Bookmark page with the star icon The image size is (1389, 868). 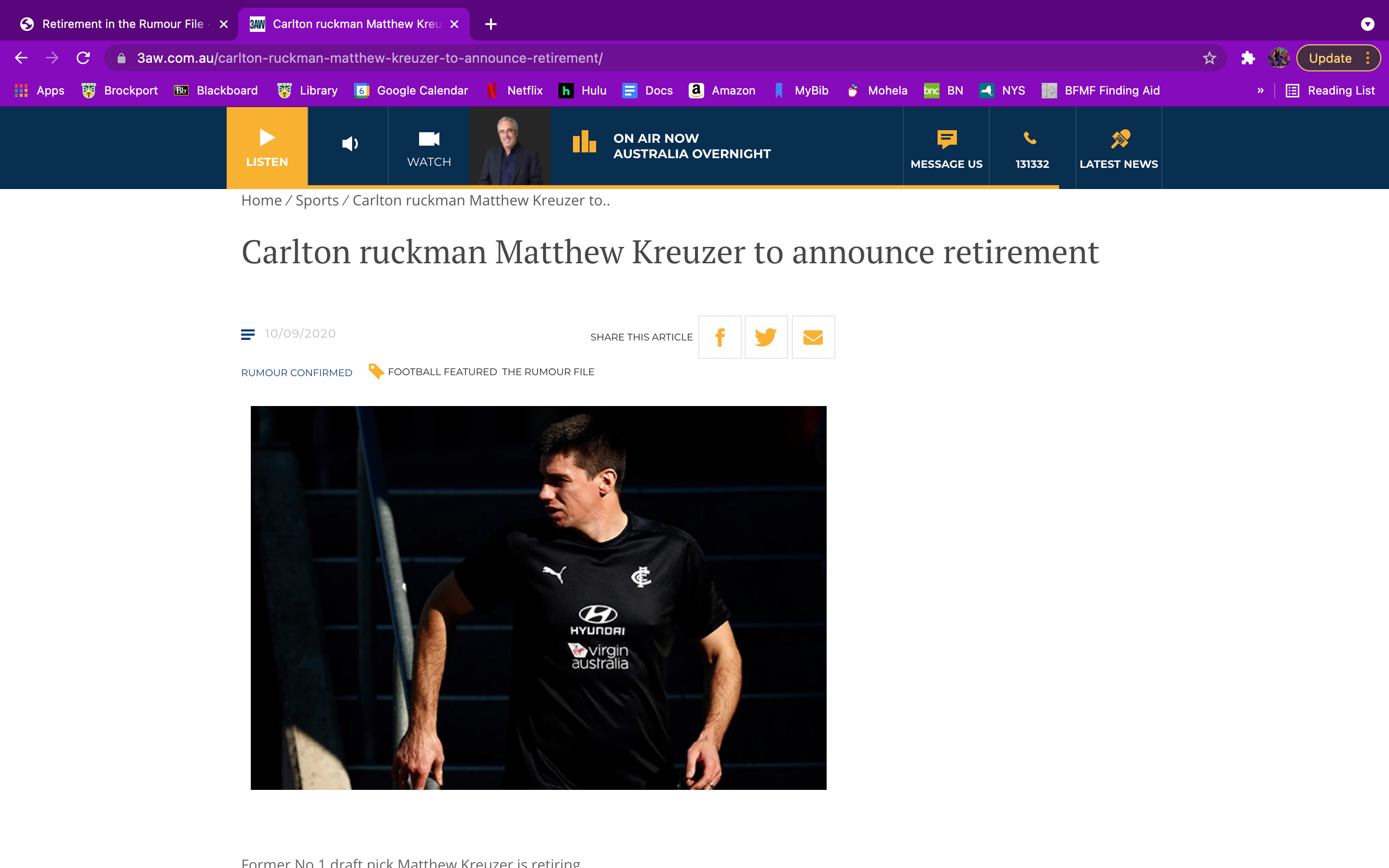click(x=1209, y=58)
